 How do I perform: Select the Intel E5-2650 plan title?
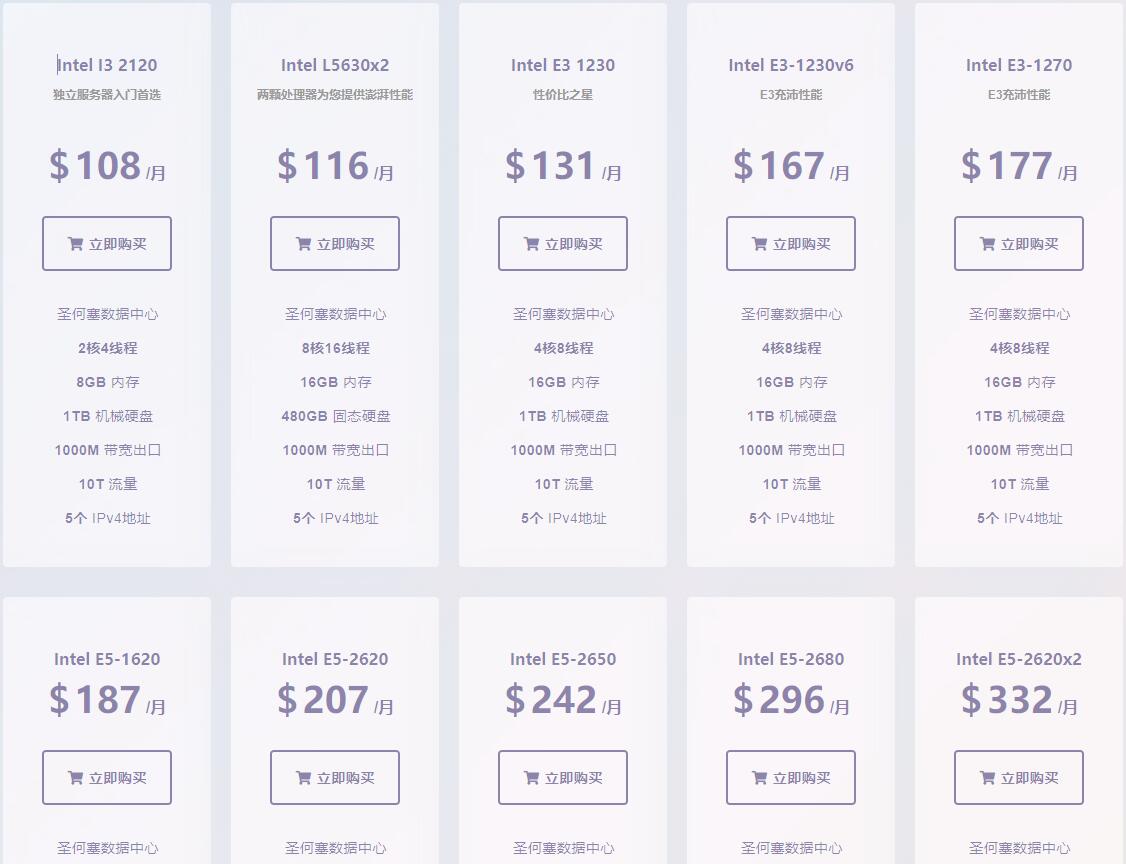pos(563,659)
